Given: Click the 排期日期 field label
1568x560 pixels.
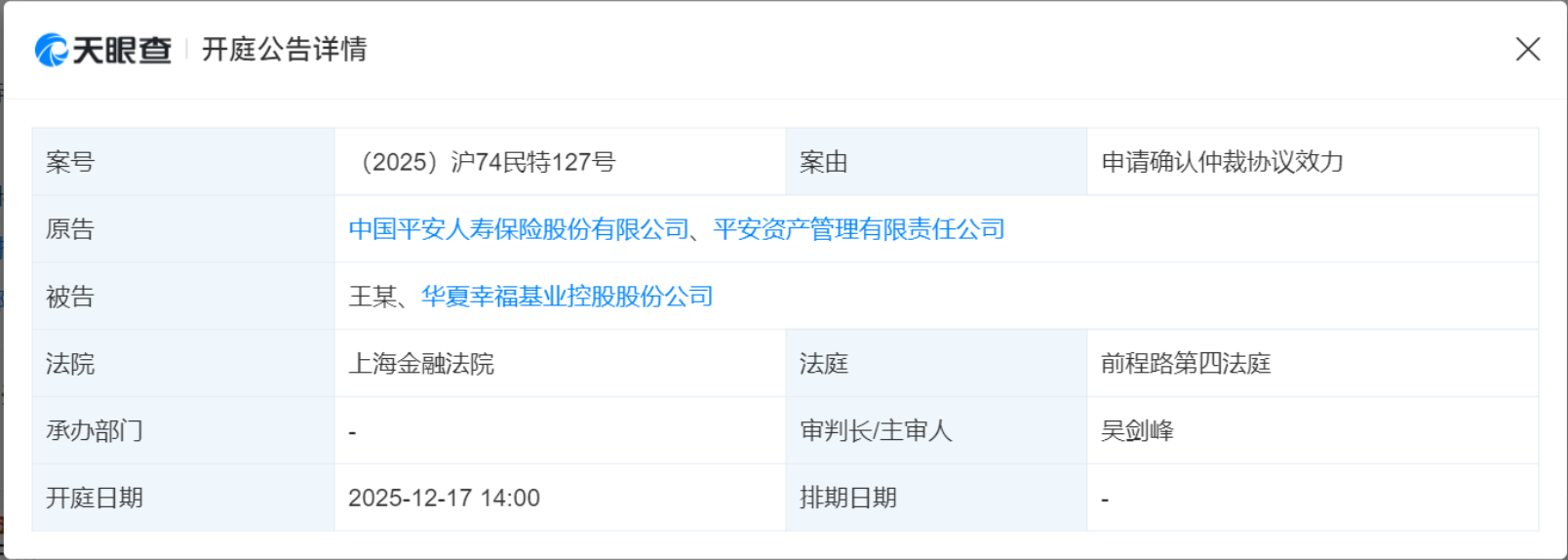Looking at the screenshot, I should pyautogui.click(x=847, y=499).
